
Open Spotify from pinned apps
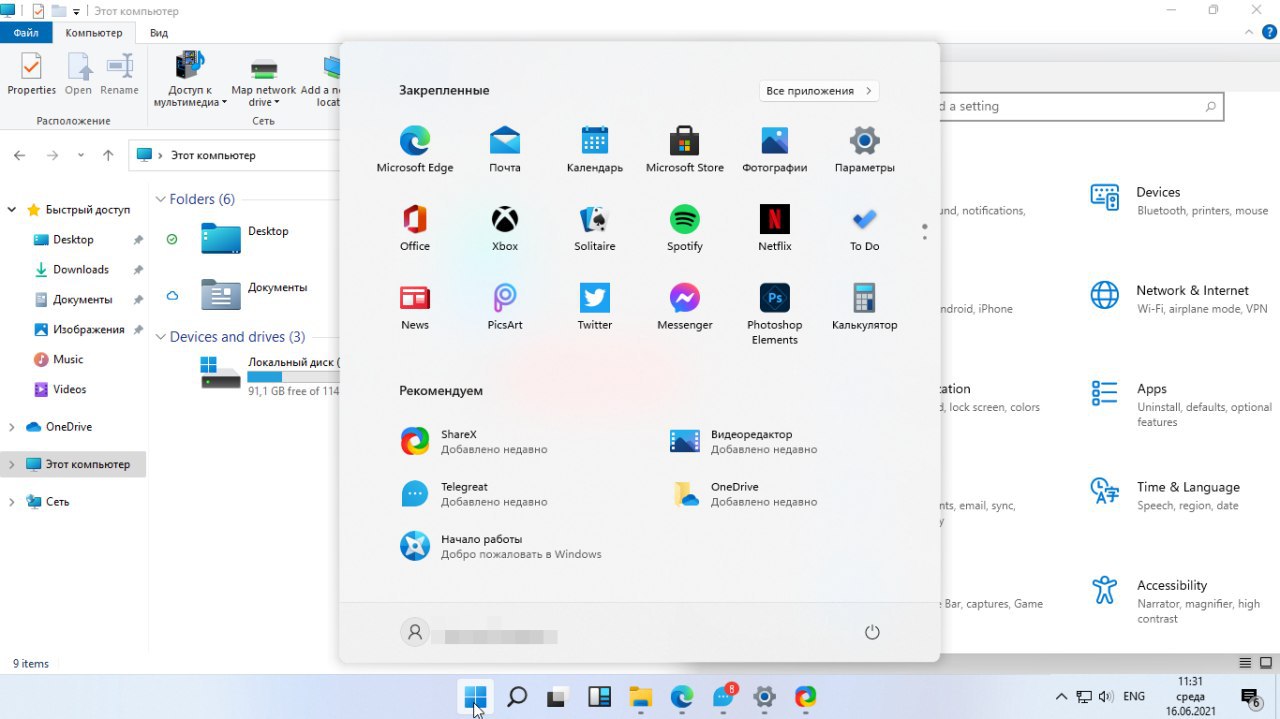tap(685, 228)
